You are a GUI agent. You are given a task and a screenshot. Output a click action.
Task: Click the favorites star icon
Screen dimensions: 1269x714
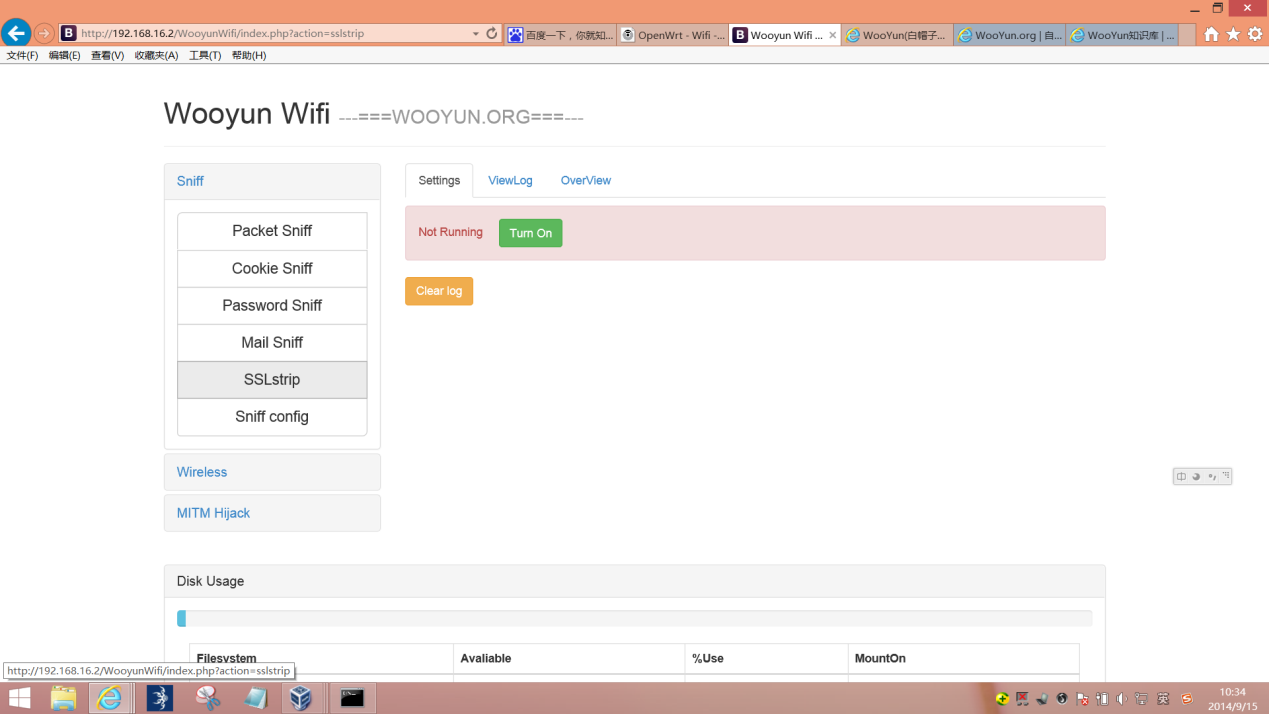point(1233,34)
